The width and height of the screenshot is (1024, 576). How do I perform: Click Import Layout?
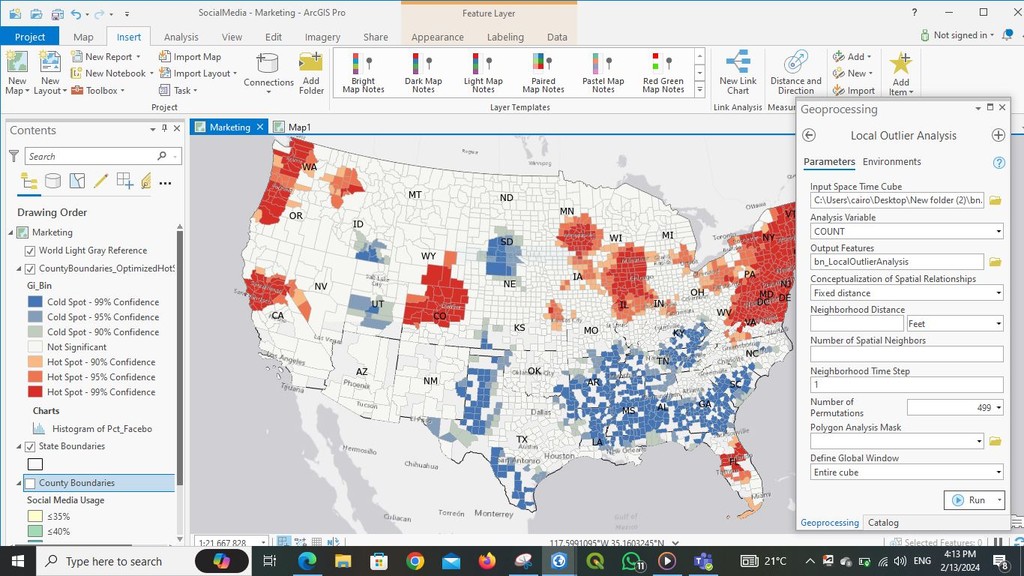tap(198, 73)
